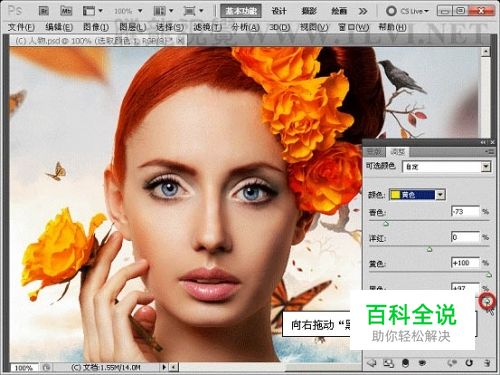500x375 pixels.
Task: Click the canvas vertical scrollbar up arrow
Action: 486,52
